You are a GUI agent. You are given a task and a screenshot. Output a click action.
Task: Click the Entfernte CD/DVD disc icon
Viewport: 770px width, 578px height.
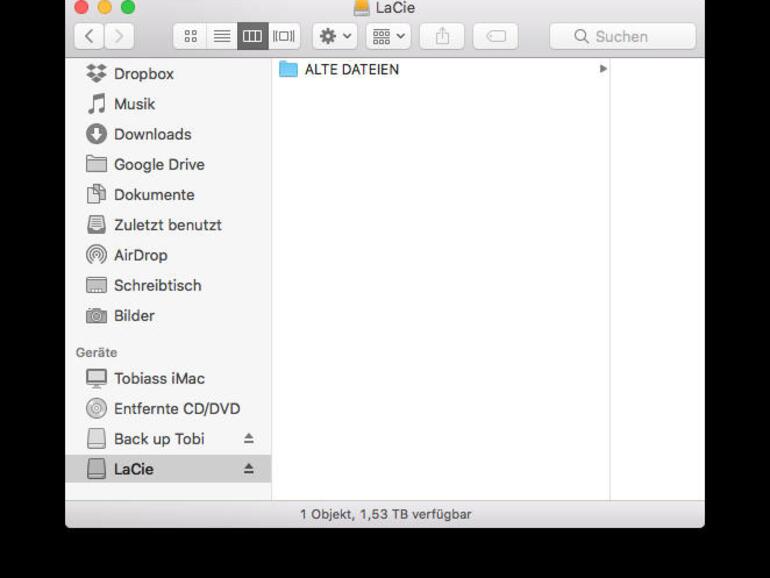[96, 409]
